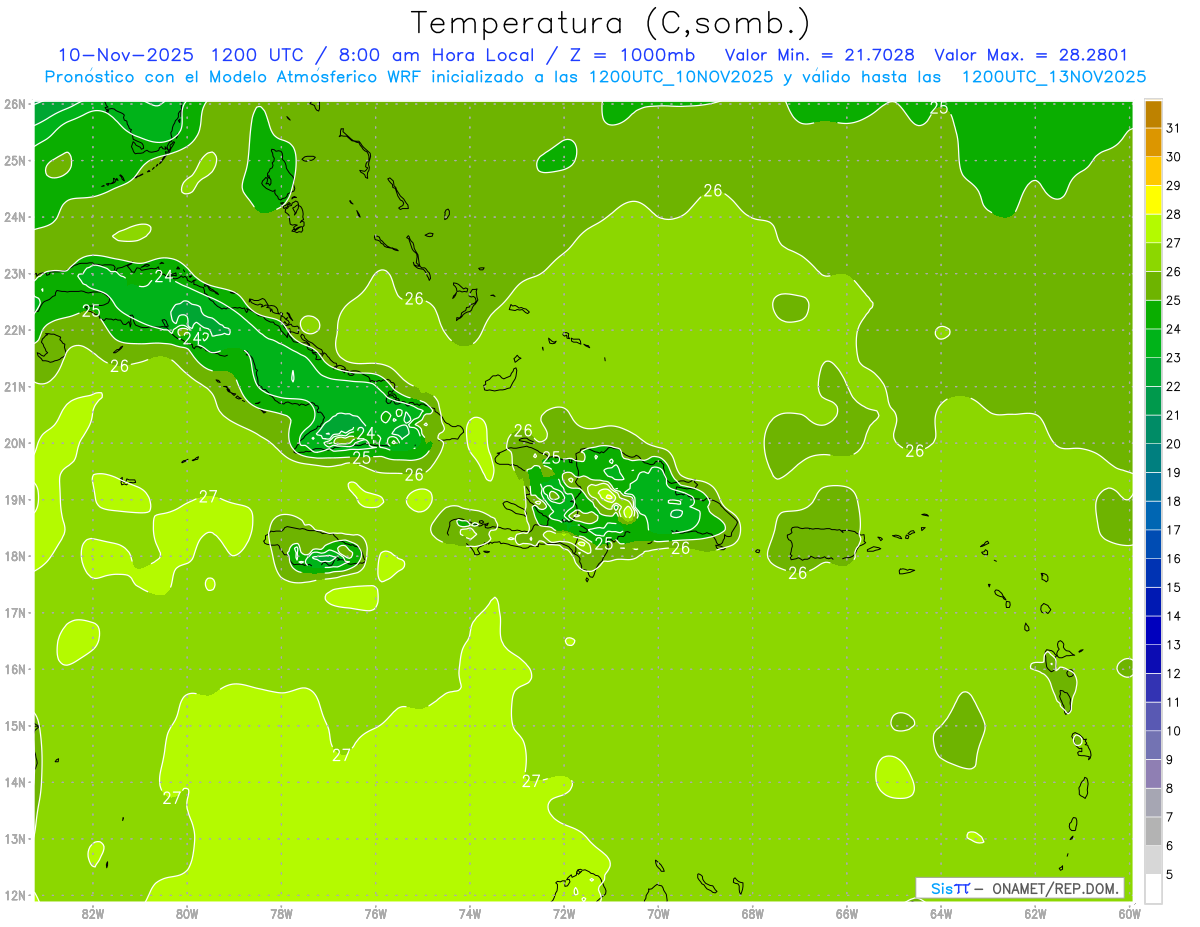Click the legend value '15'
This screenshot has height=927, width=1200.
[1173, 587]
